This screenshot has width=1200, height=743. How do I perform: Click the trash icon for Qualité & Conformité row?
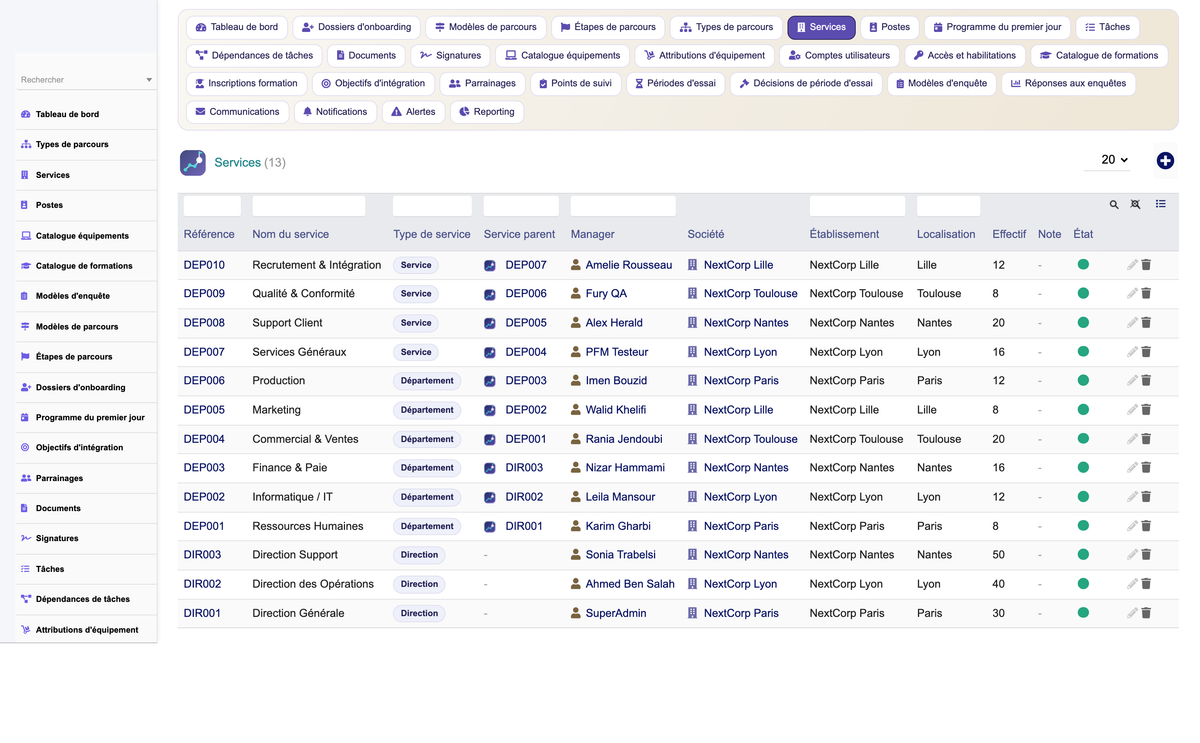pos(1146,294)
